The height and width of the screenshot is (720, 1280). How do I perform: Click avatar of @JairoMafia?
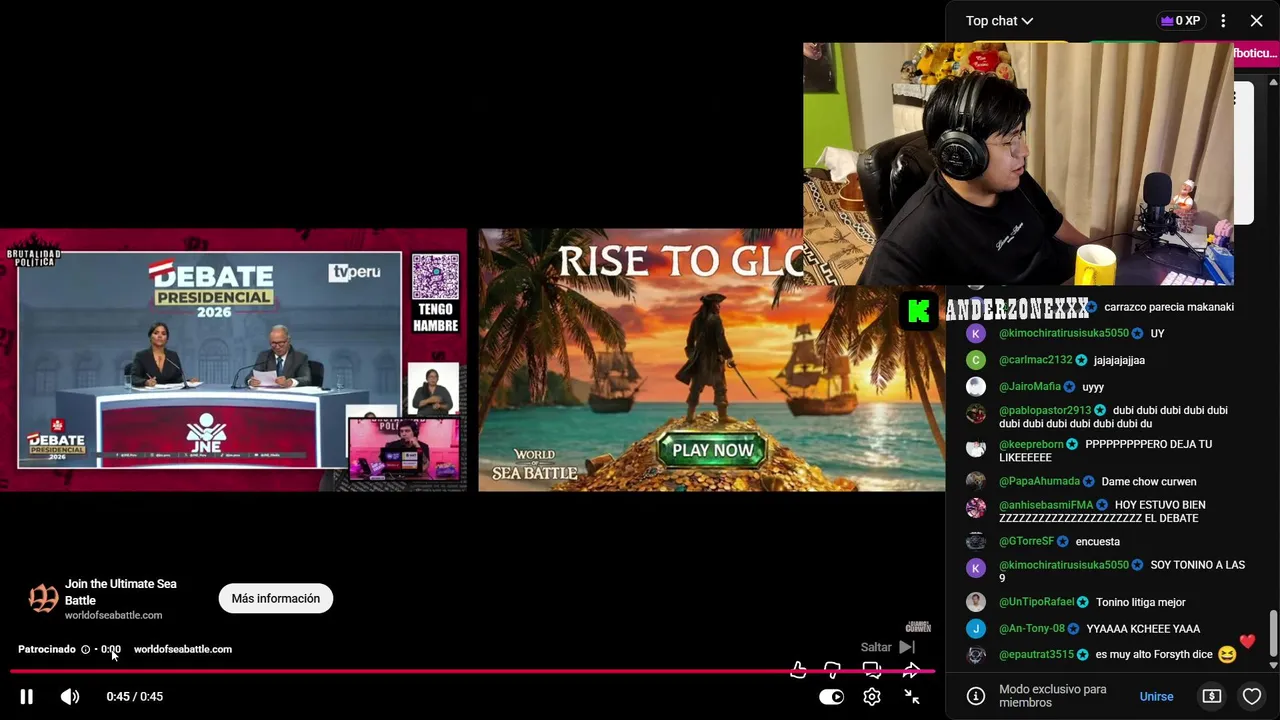[x=976, y=386]
